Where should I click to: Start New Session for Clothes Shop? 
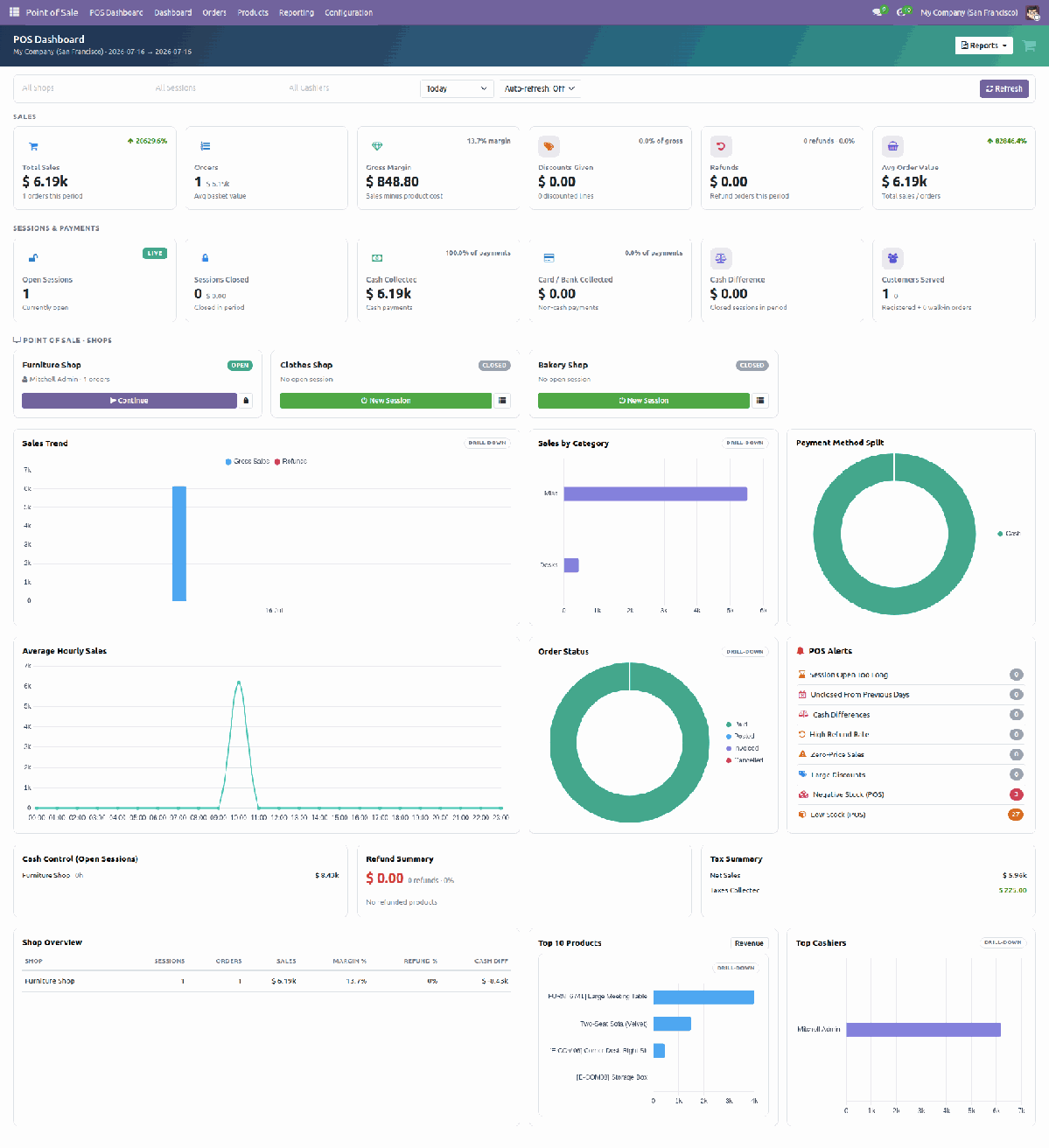click(x=386, y=401)
